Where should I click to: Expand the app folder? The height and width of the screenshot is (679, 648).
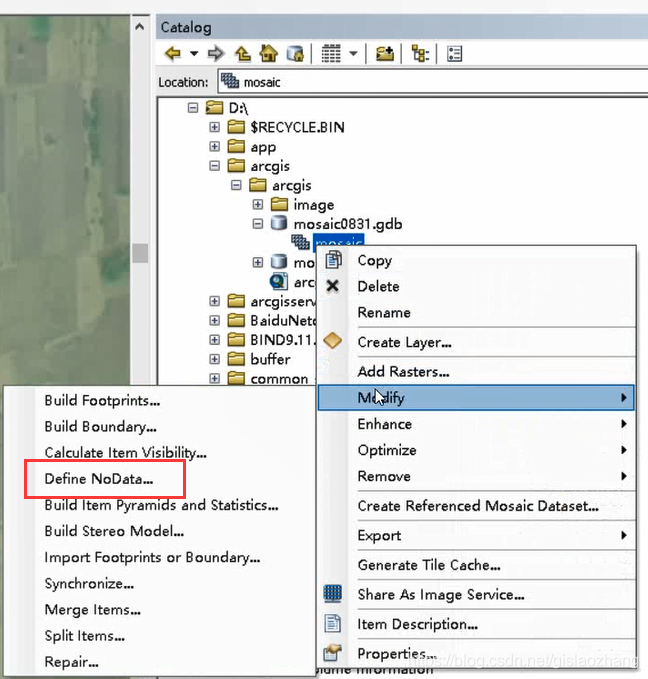tap(214, 146)
